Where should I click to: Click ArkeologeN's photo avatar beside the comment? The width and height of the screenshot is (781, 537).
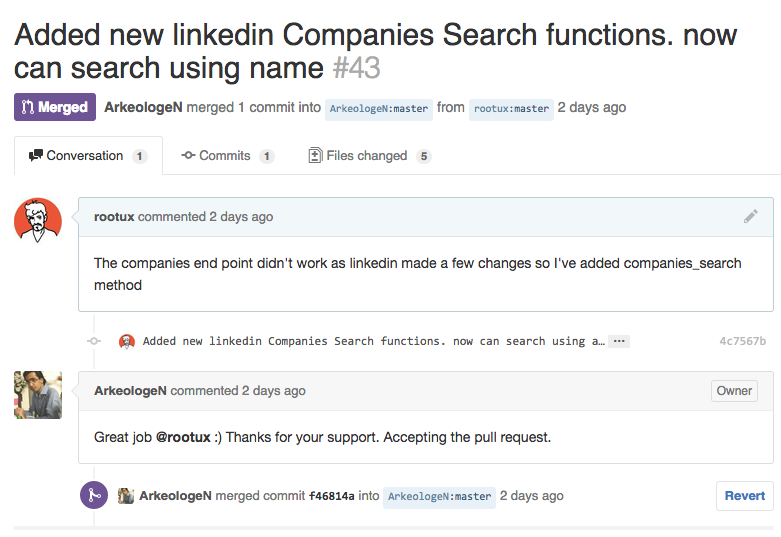38,395
